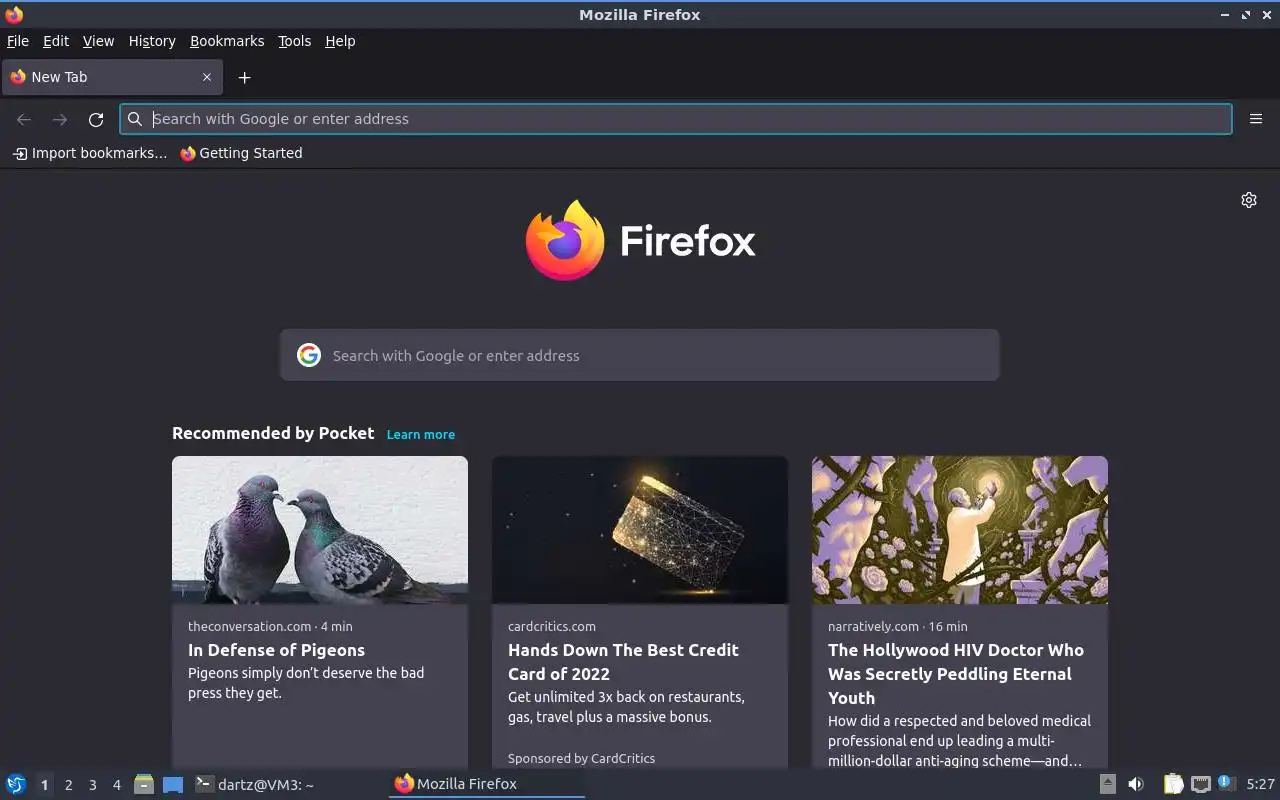Go back with the back arrow
This screenshot has width=1280, height=800.
pyautogui.click(x=24, y=119)
